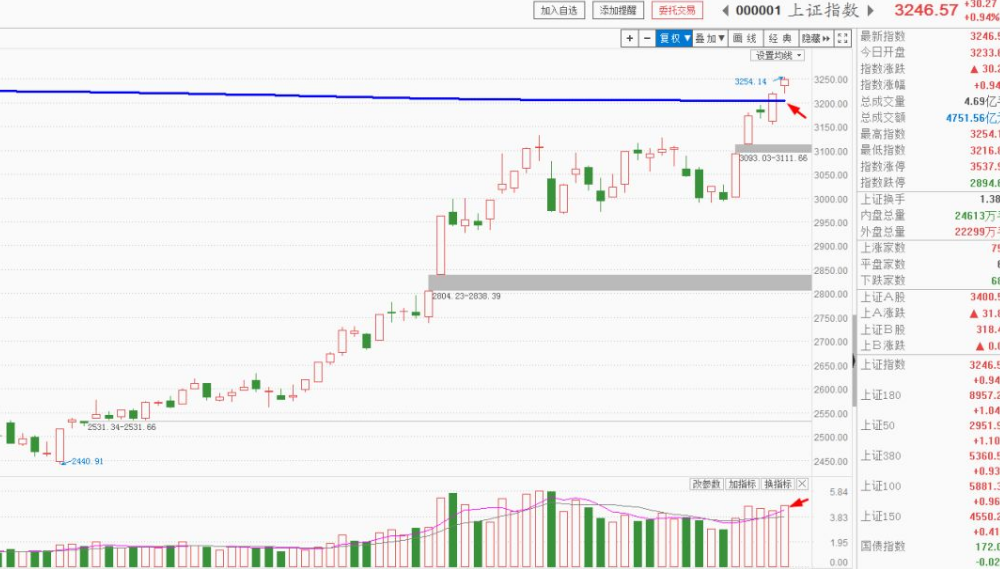Activate the 画线 drawing tool
Screen dimensions: 1000x569
point(744,38)
